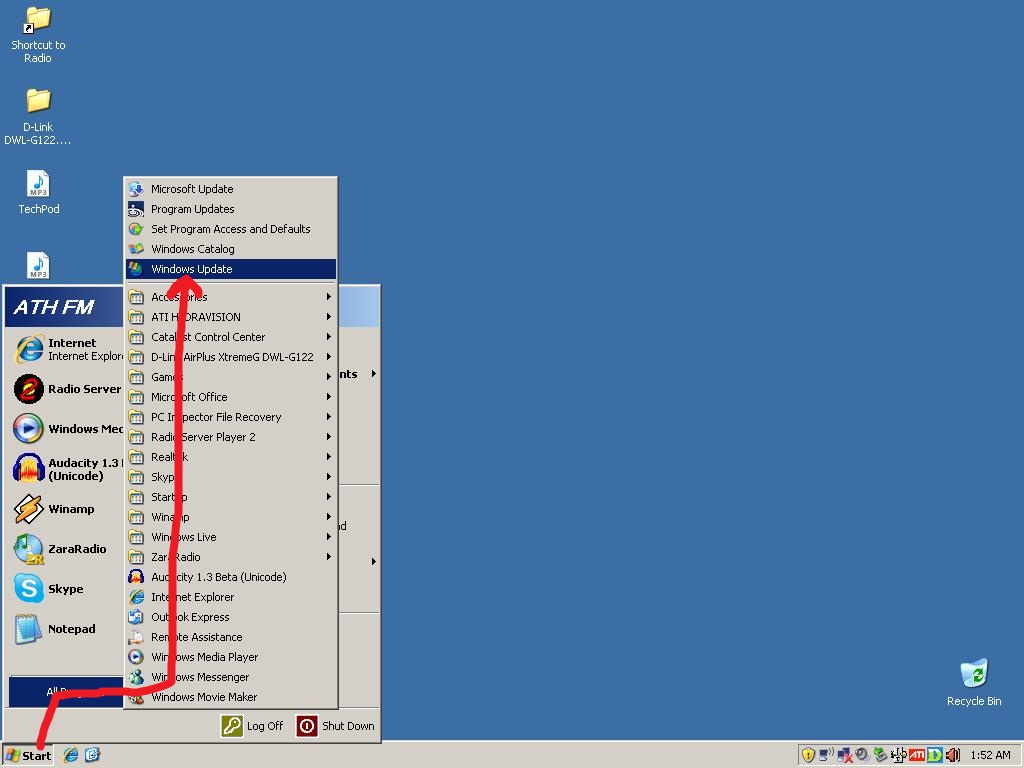1024x768 pixels.
Task: Open the Games folder entry
Action: click(x=231, y=377)
